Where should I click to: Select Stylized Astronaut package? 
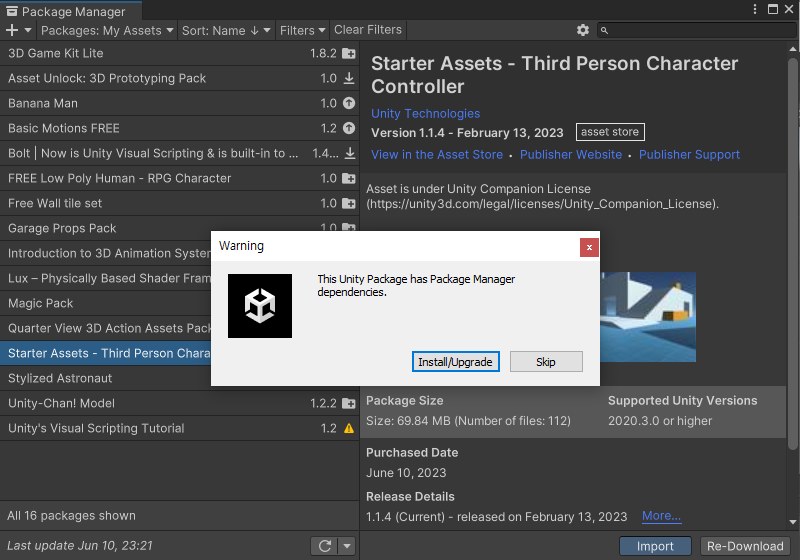coord(106,378)
